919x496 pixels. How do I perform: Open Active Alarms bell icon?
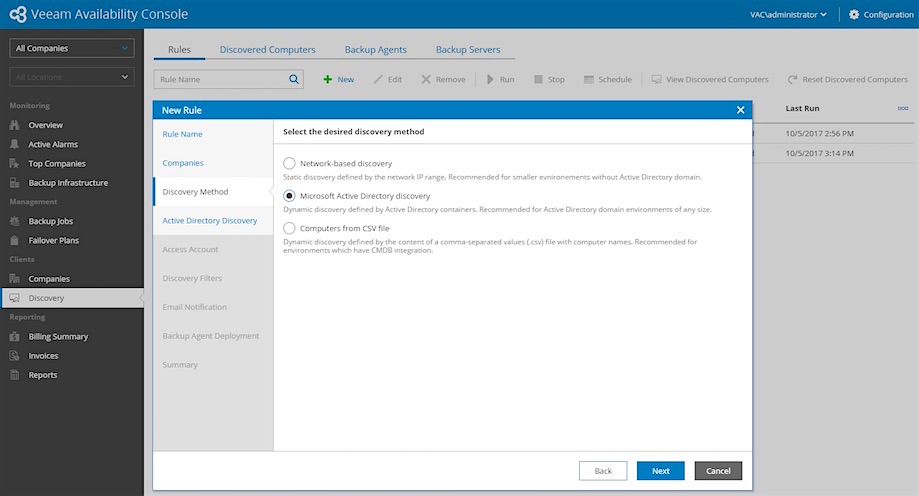point(15,144)
